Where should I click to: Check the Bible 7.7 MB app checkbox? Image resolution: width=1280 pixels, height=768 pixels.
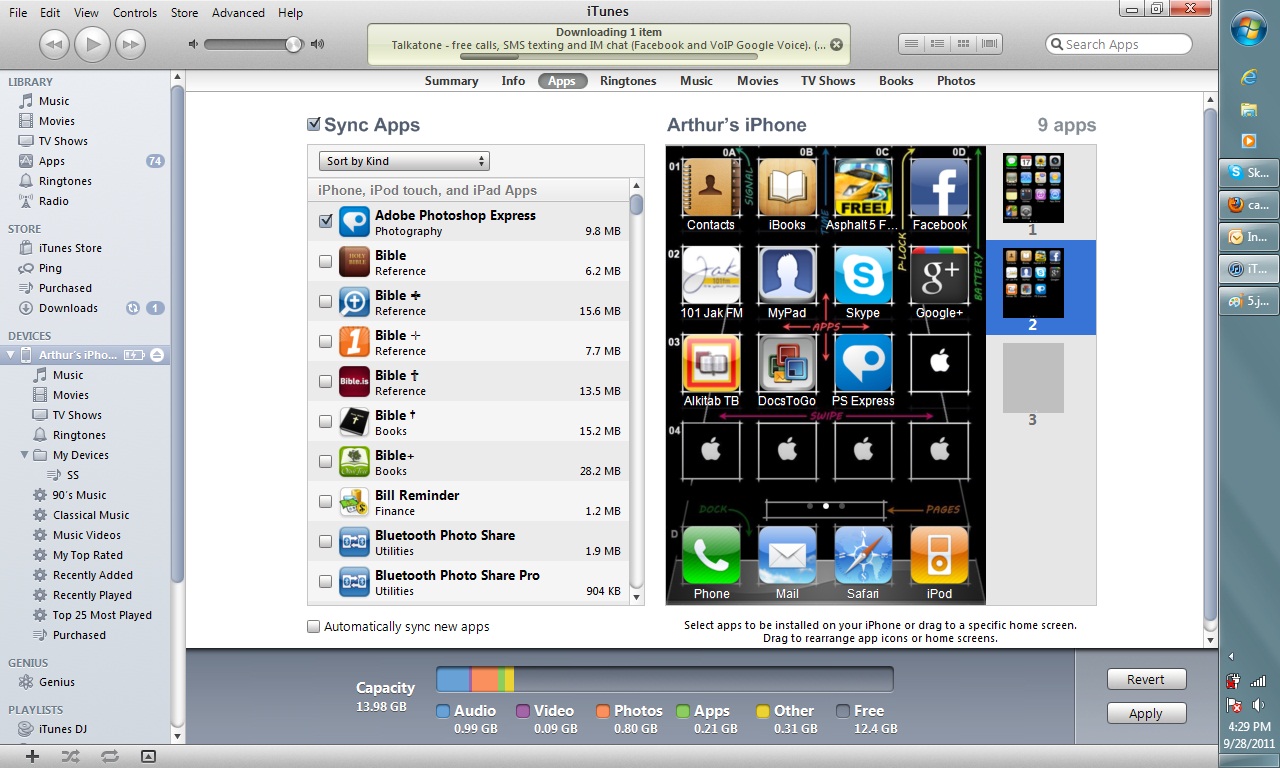pos(325,341)
